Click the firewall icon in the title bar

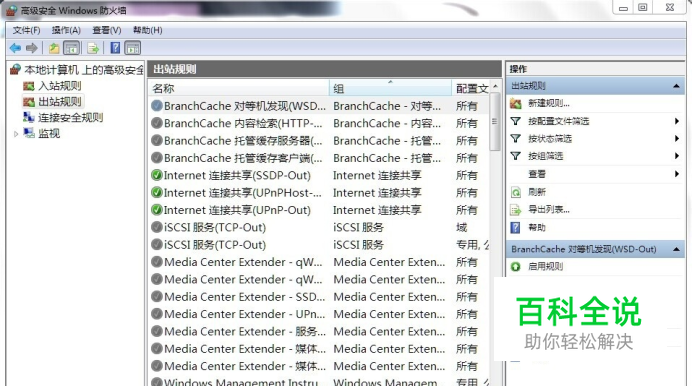click(x=11, y=10)
